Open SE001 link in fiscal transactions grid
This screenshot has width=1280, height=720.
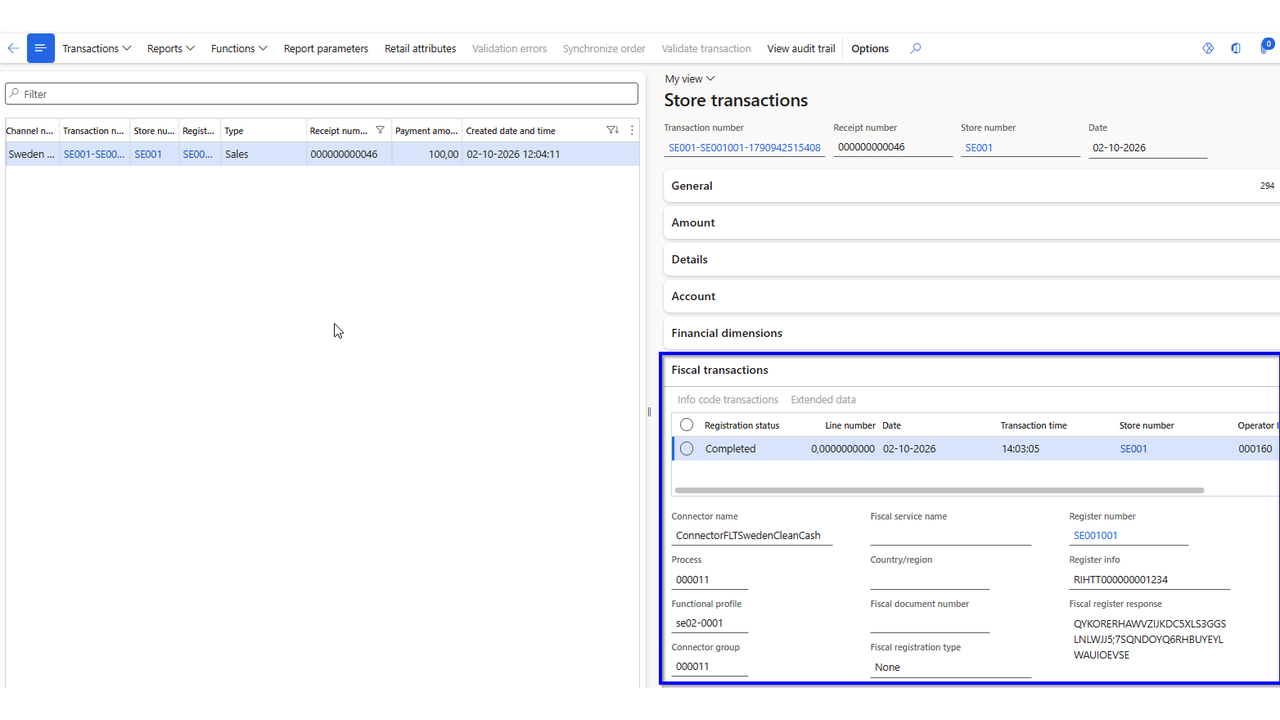pos(1134,449)
